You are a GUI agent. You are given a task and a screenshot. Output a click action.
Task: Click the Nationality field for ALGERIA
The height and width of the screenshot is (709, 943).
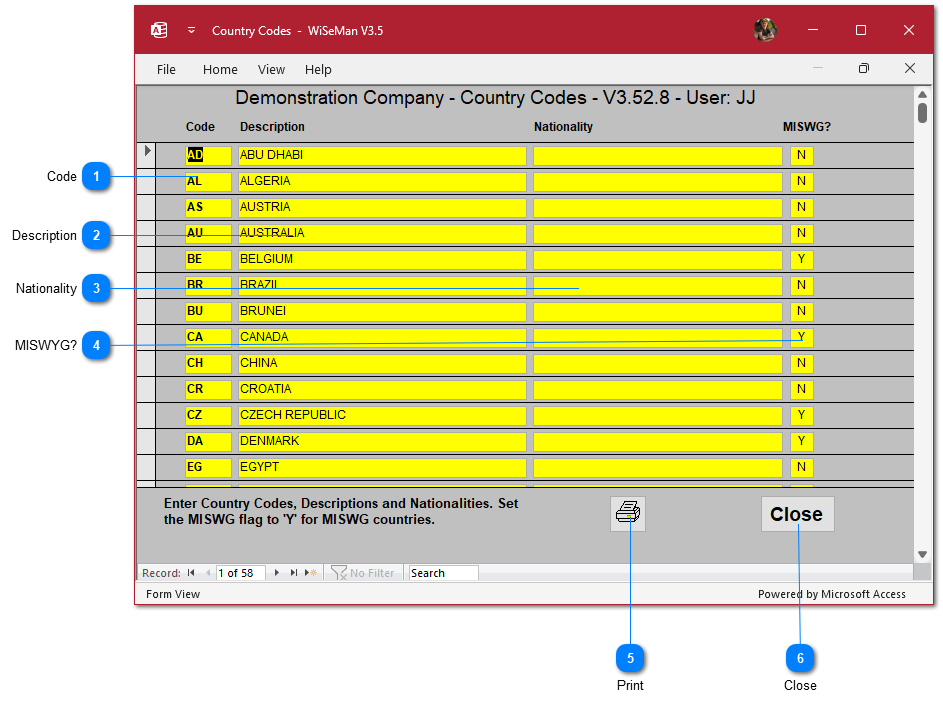657,182
